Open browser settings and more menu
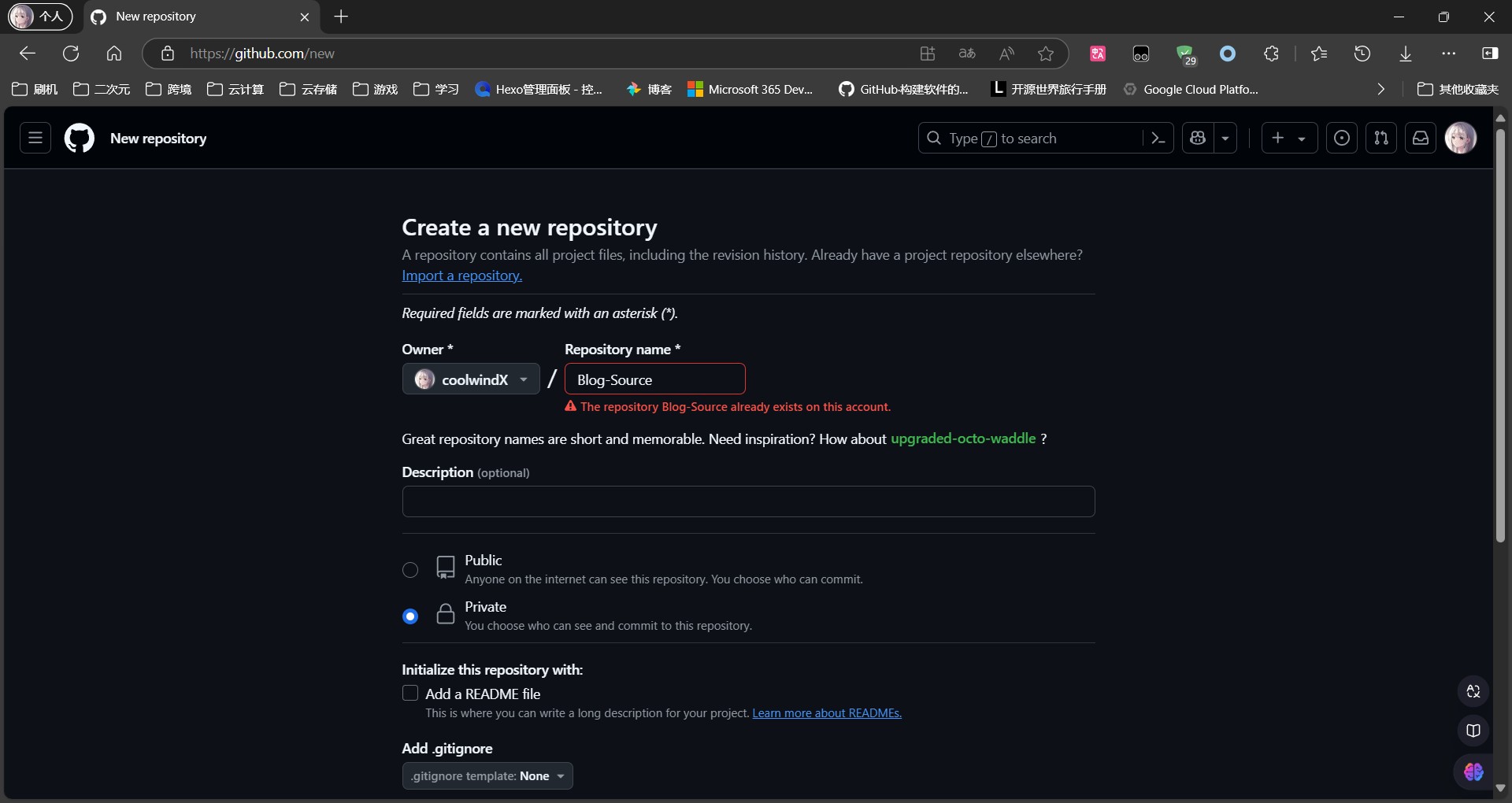The image size is (1512, 803). (x=1449, y=54)
